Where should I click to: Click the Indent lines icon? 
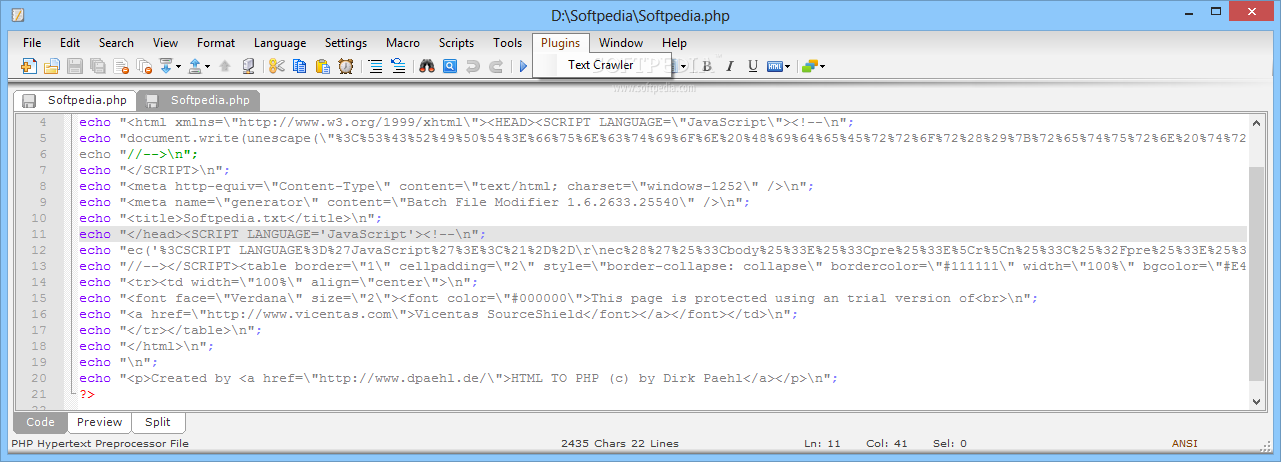(x=375, y=67)
